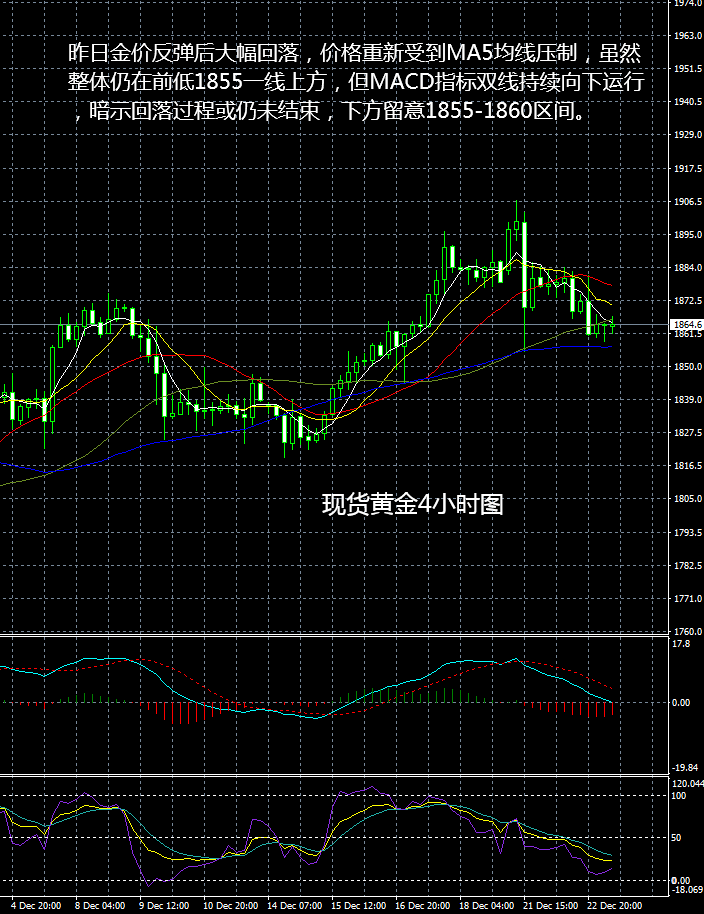Image resolution: width=704 pixels, height=914 pixels.
Task: Click the annotation line mentioning 1855-1860区间
Action: pyautogui.click(x=330, y=110)
